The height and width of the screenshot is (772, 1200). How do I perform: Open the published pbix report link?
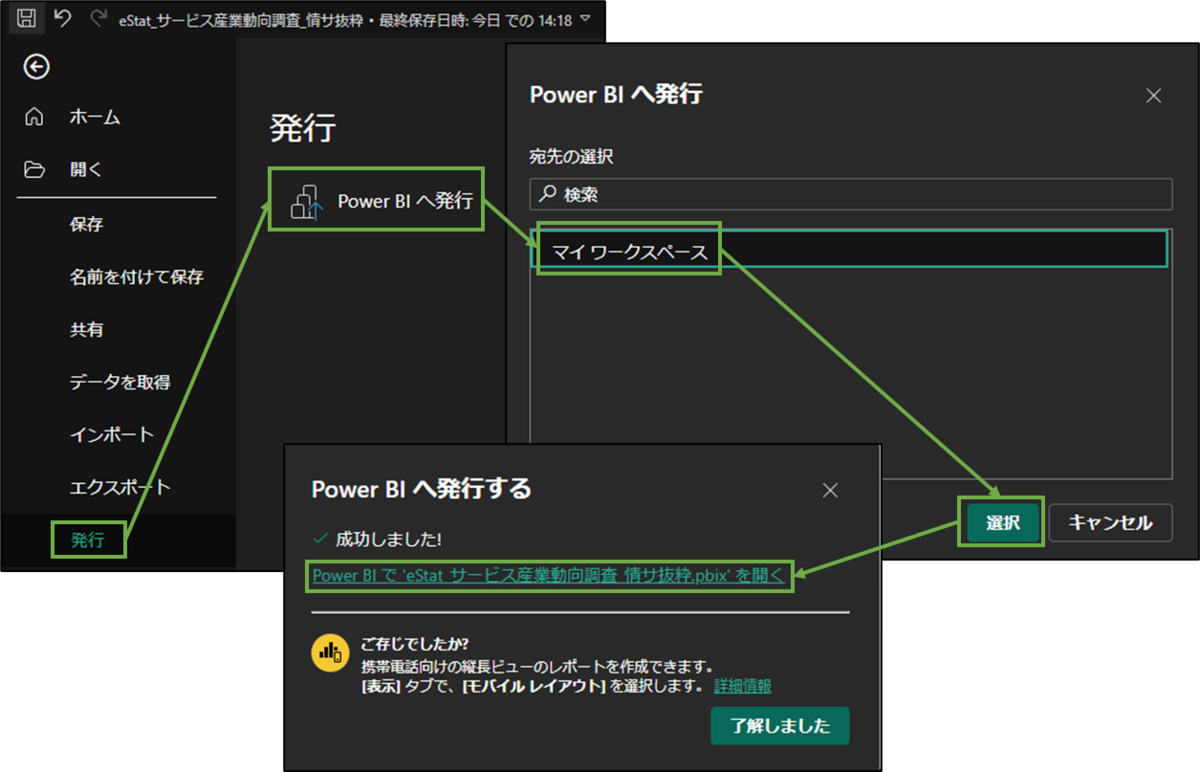[x=549, y=575]
